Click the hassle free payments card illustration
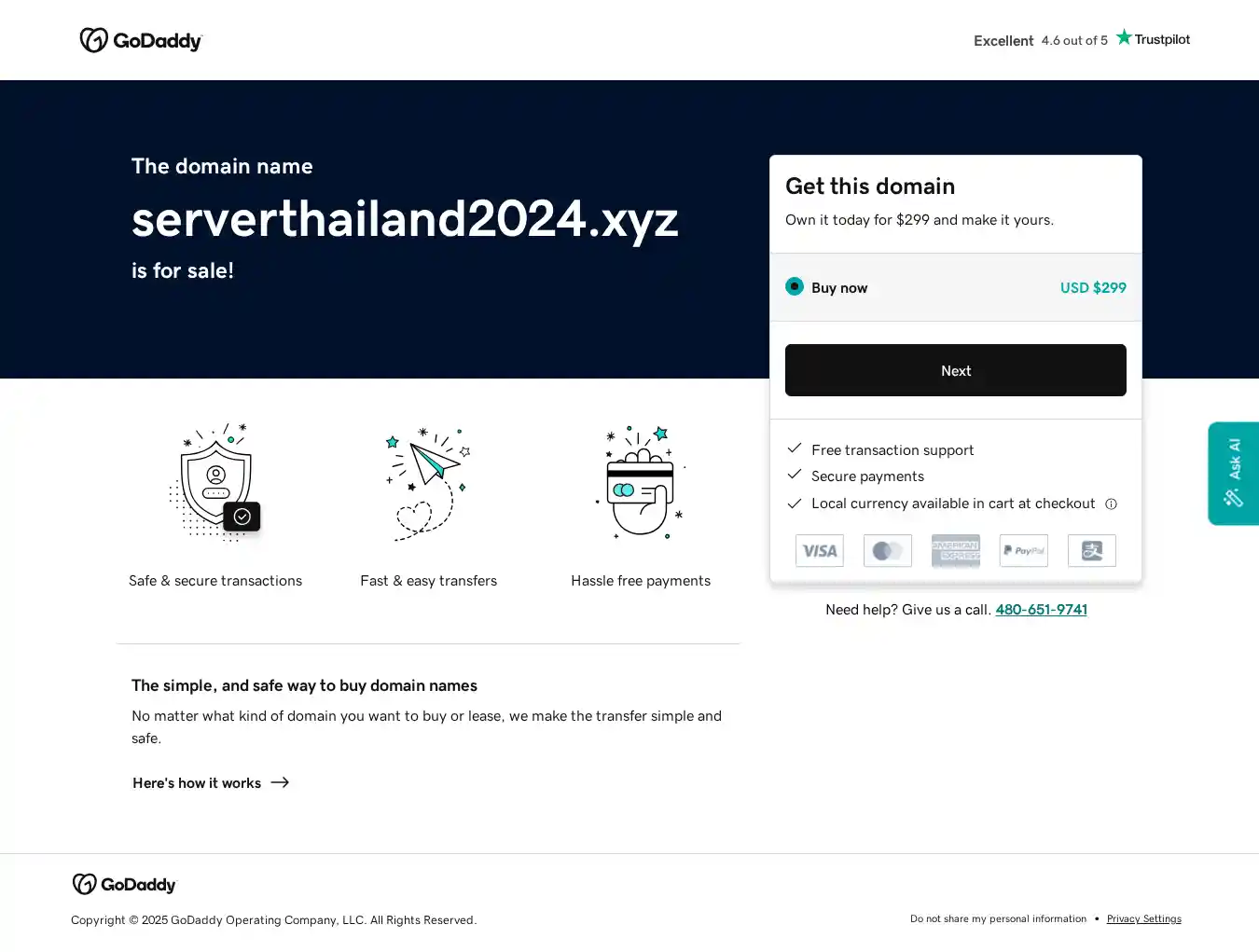The width and height of the screenshot is (1259, 952). pos(641,482)
